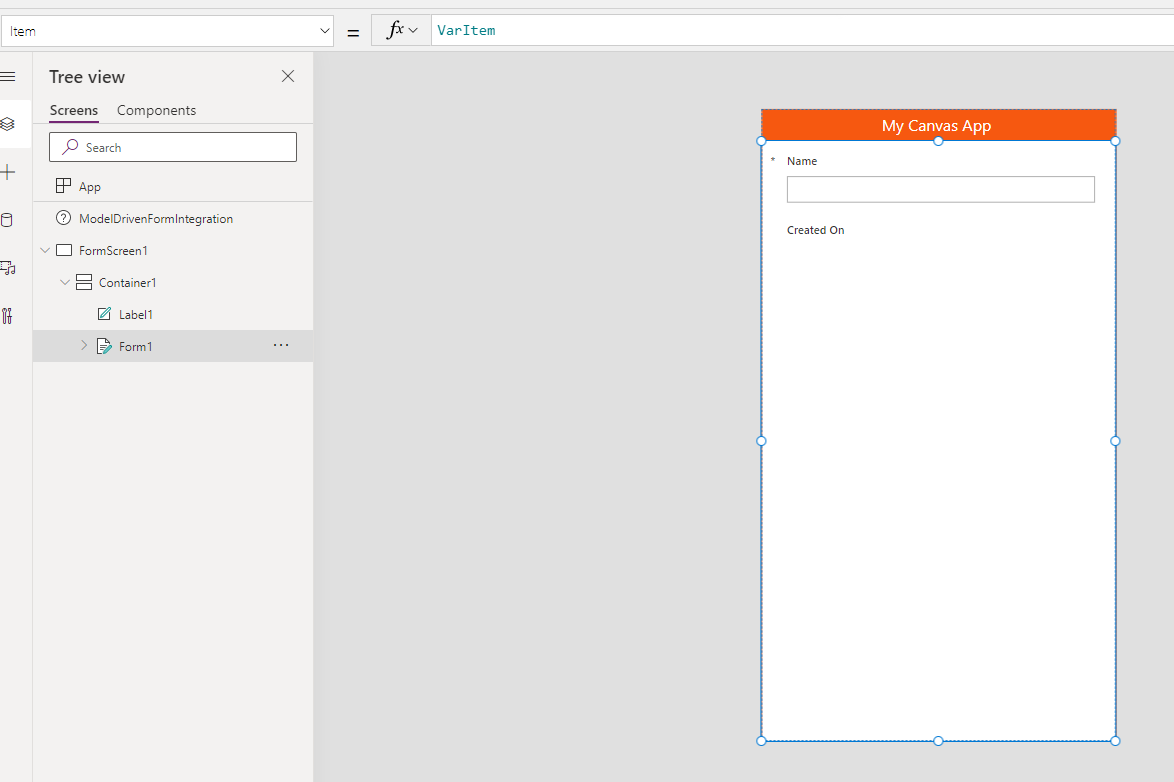Click the Name text input on canvas
1174x782 pixels.
[940, 189]
